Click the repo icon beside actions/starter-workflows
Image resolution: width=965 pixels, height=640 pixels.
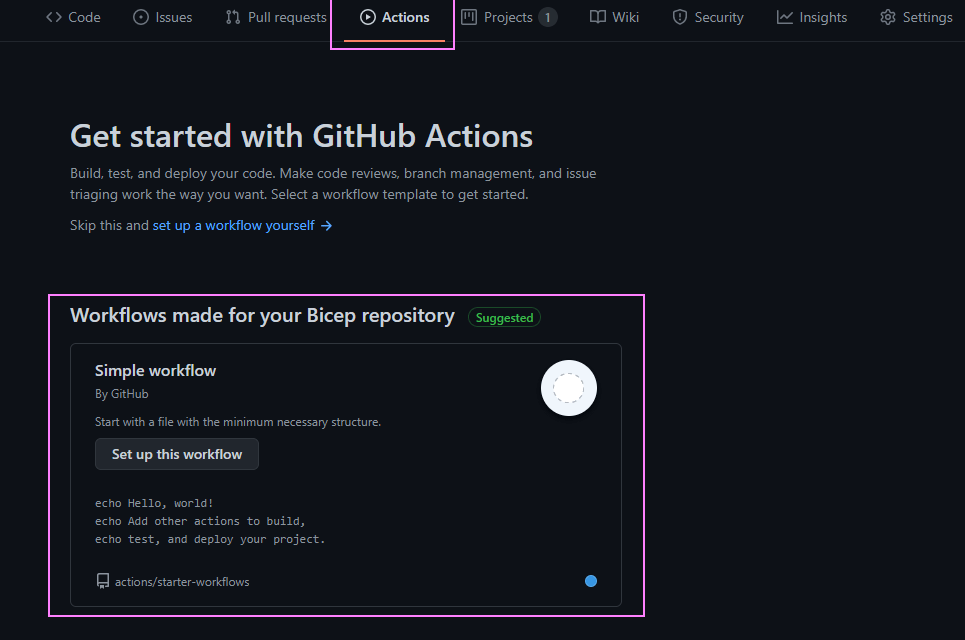102,581
